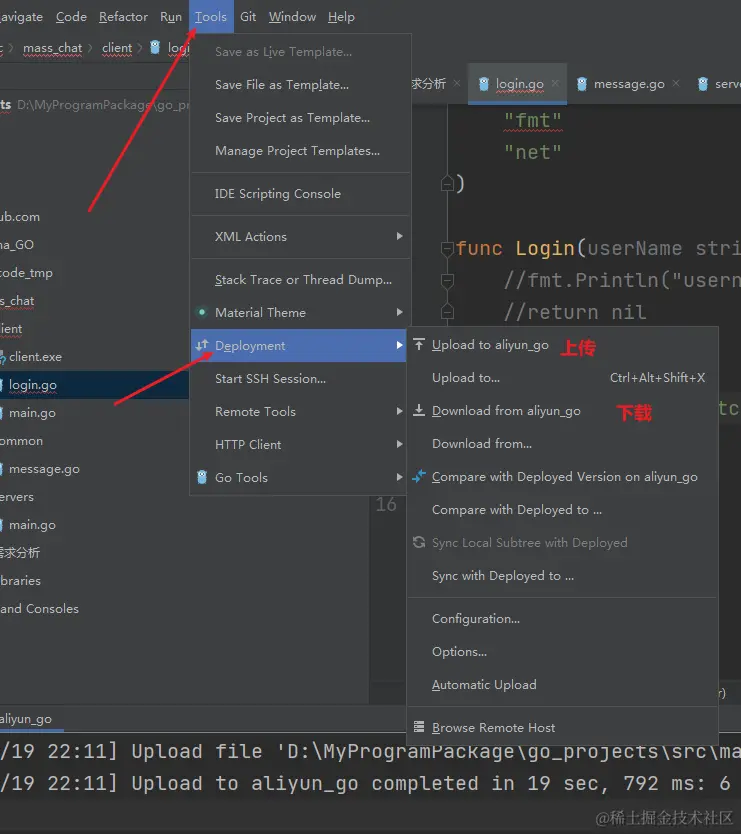Click "net" import text in editor

click(533, 153)
